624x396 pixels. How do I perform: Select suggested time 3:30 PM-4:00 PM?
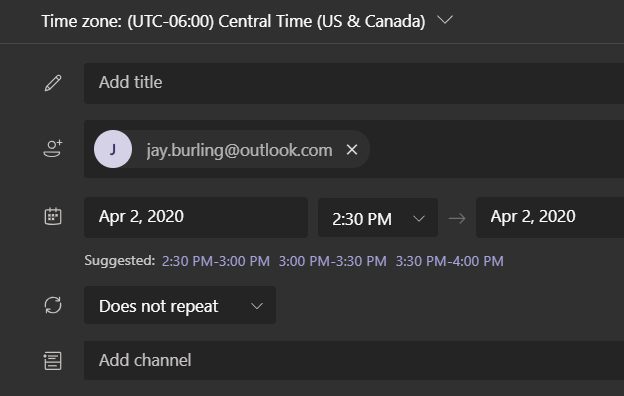(450, 261)
